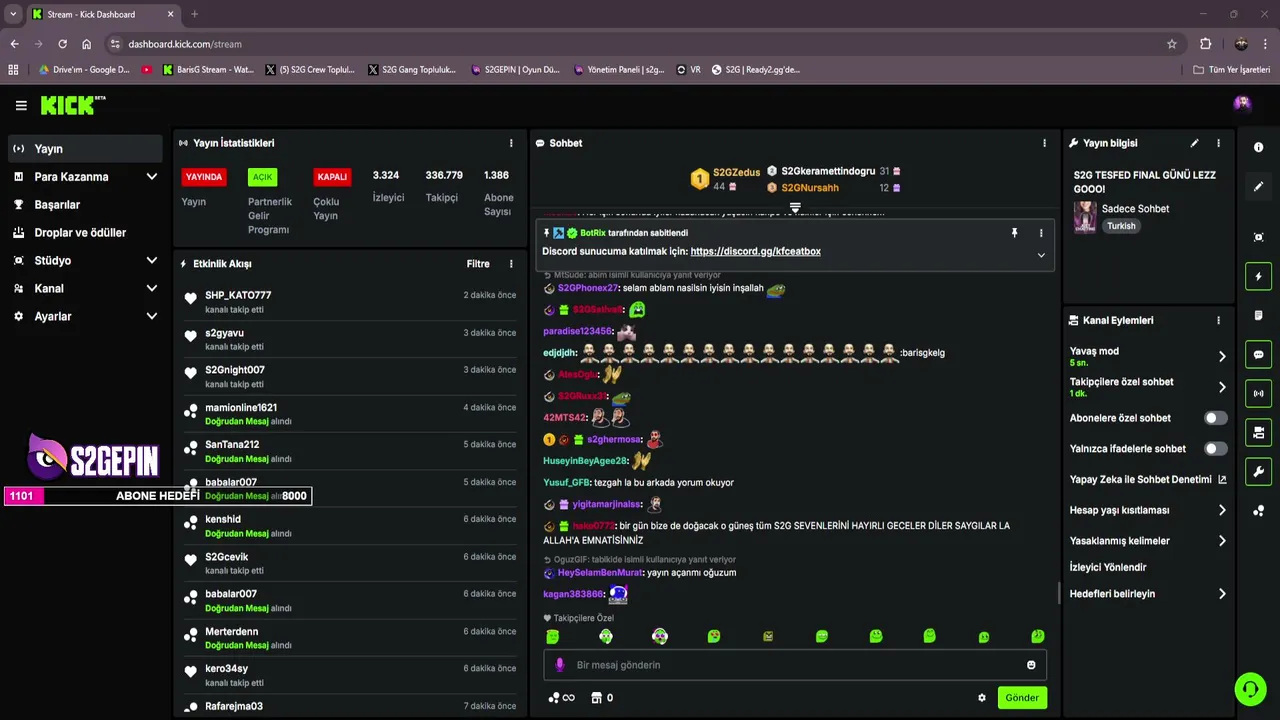Open the chat settings gear next to Gönder
Viewport: 1280px width, 720px height.
coord(981,698)
